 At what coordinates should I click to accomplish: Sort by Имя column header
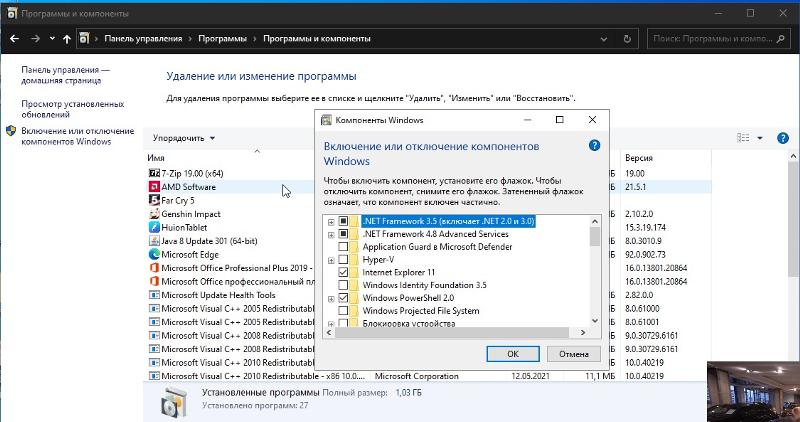[x=156, y=158]
